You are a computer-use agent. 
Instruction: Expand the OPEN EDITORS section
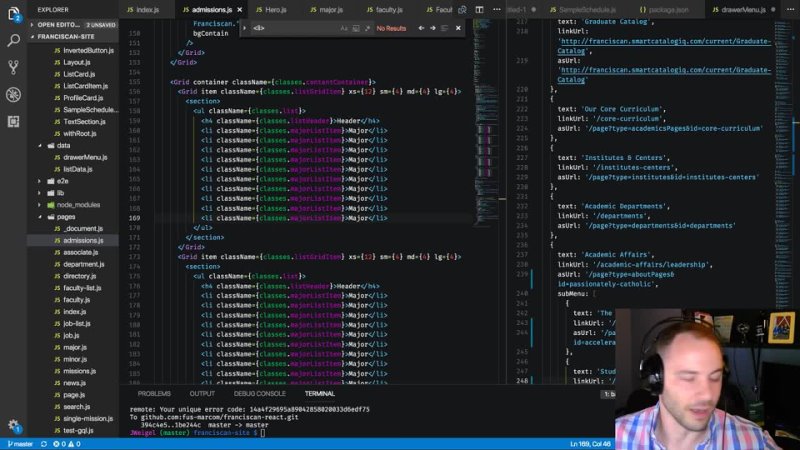click(x=32, y=24)
